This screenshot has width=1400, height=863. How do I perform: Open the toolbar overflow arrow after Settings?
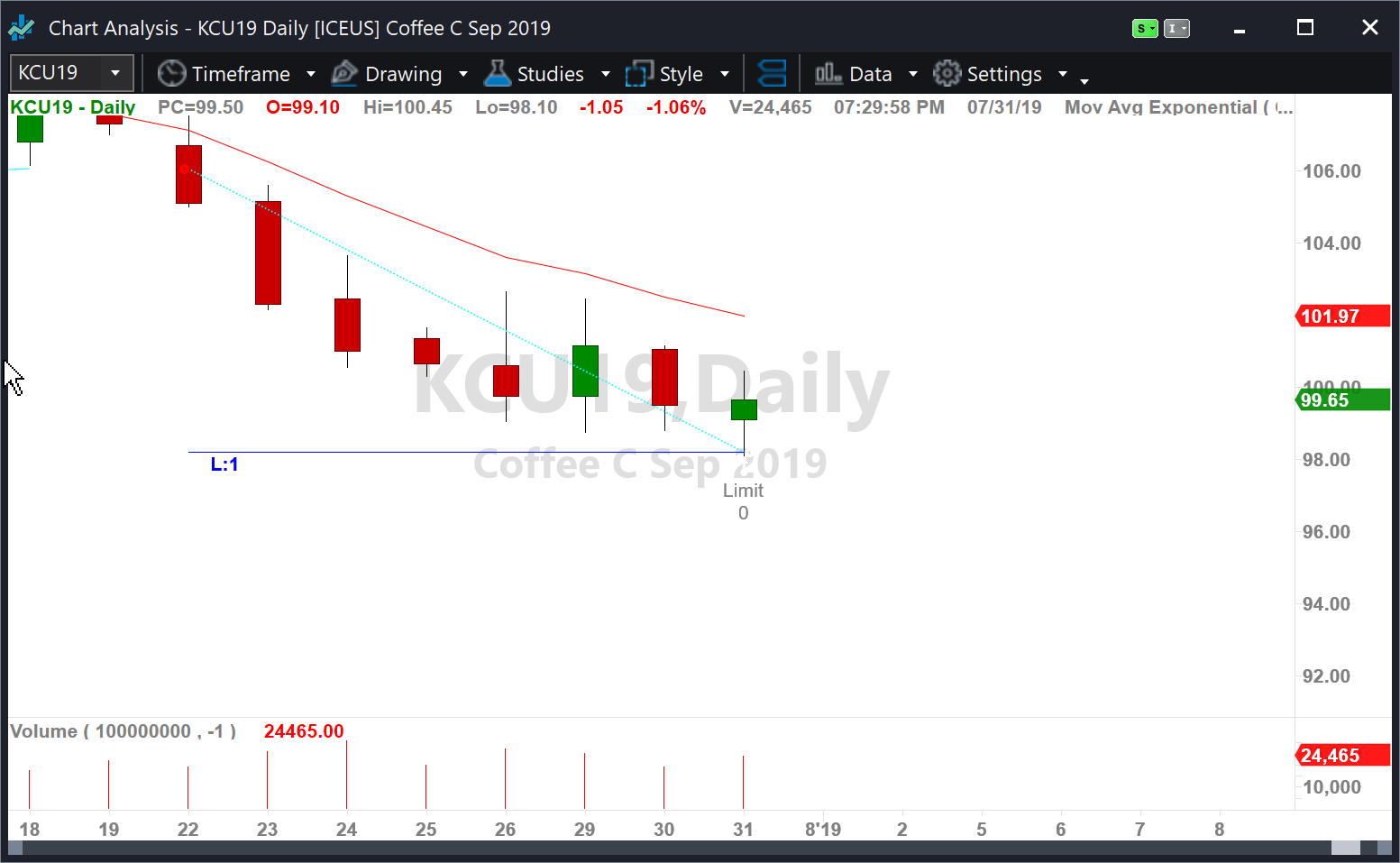coord(1084,81)
